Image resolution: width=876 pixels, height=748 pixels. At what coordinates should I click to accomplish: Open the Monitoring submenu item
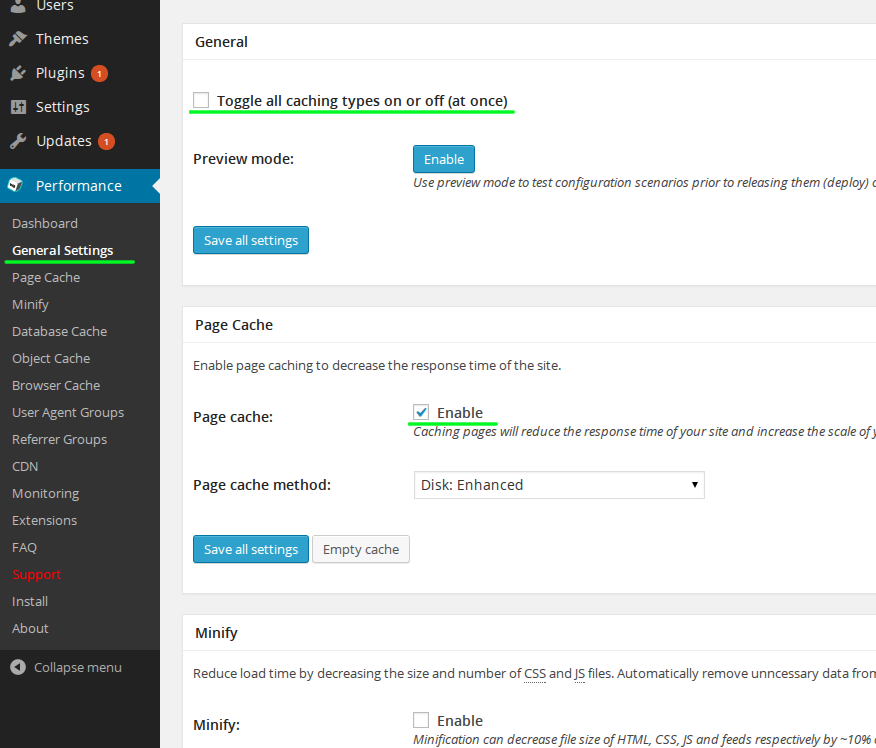(45, 493)
